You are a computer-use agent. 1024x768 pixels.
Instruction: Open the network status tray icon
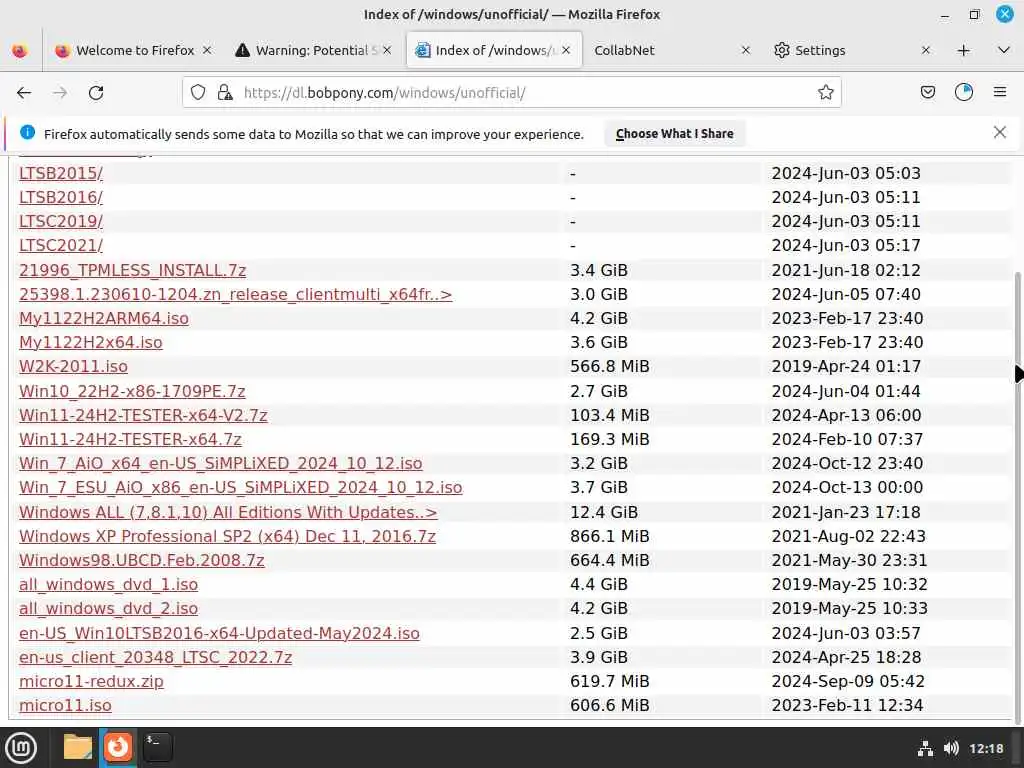(925, 748)
